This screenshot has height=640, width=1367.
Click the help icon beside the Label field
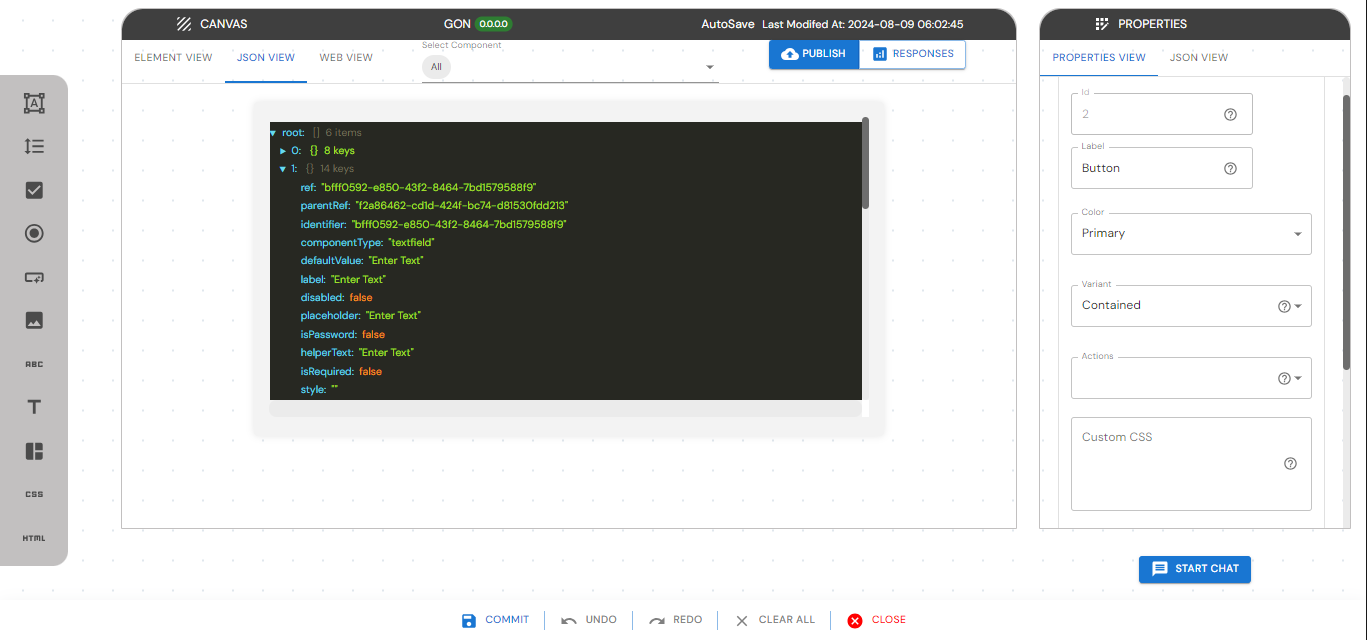click(x=1230, y=168)
